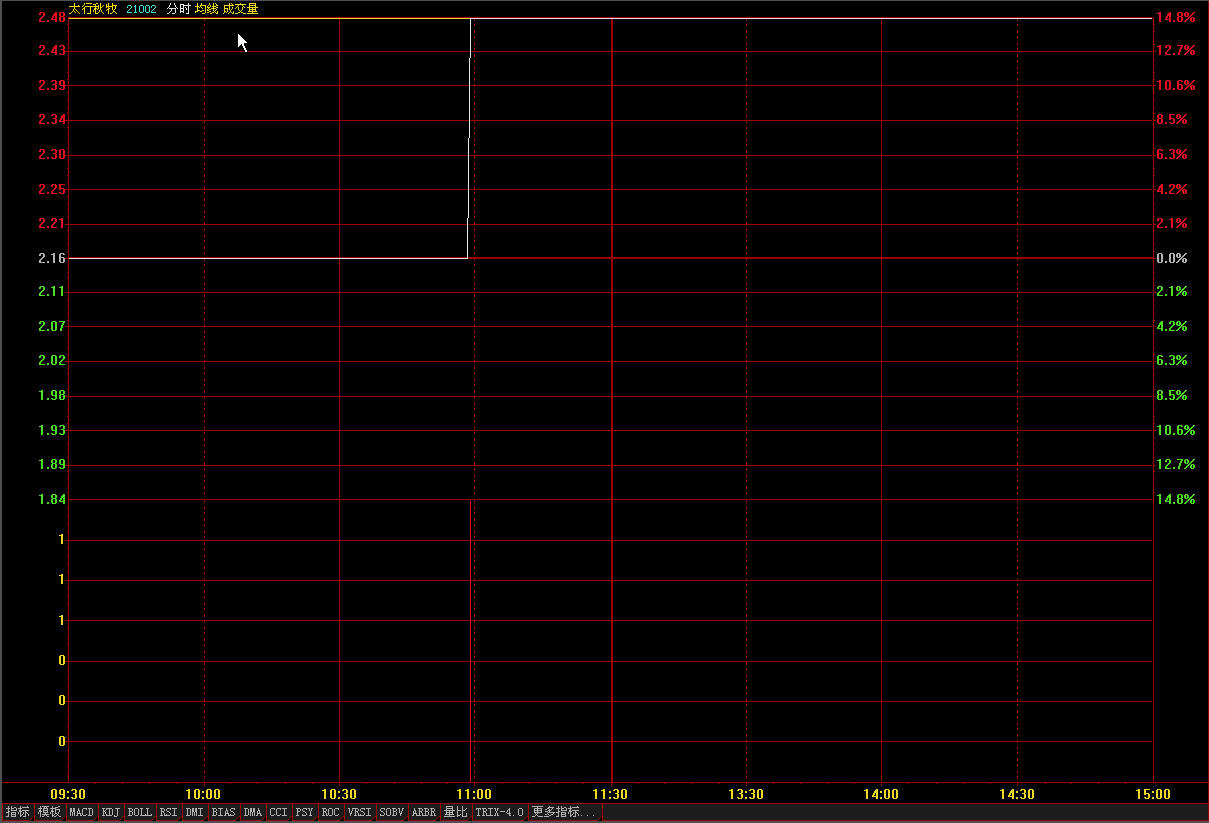
Task: Choose the BIAS indicator
Action: coord(224,812)
